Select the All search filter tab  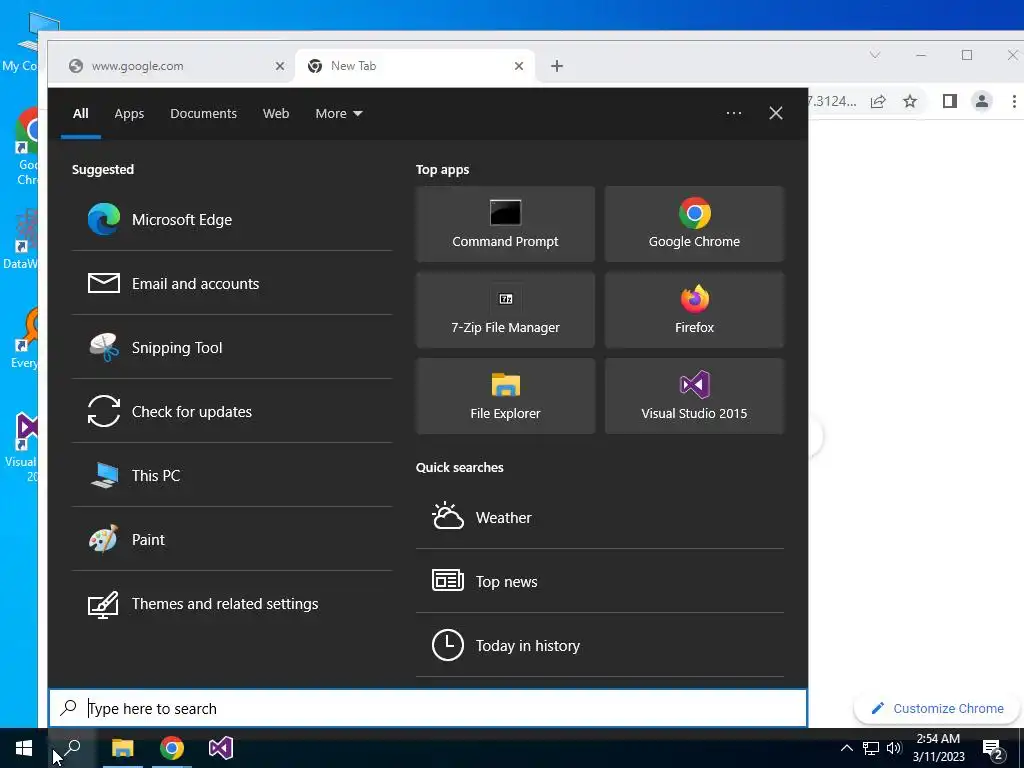tap(80, 114)
